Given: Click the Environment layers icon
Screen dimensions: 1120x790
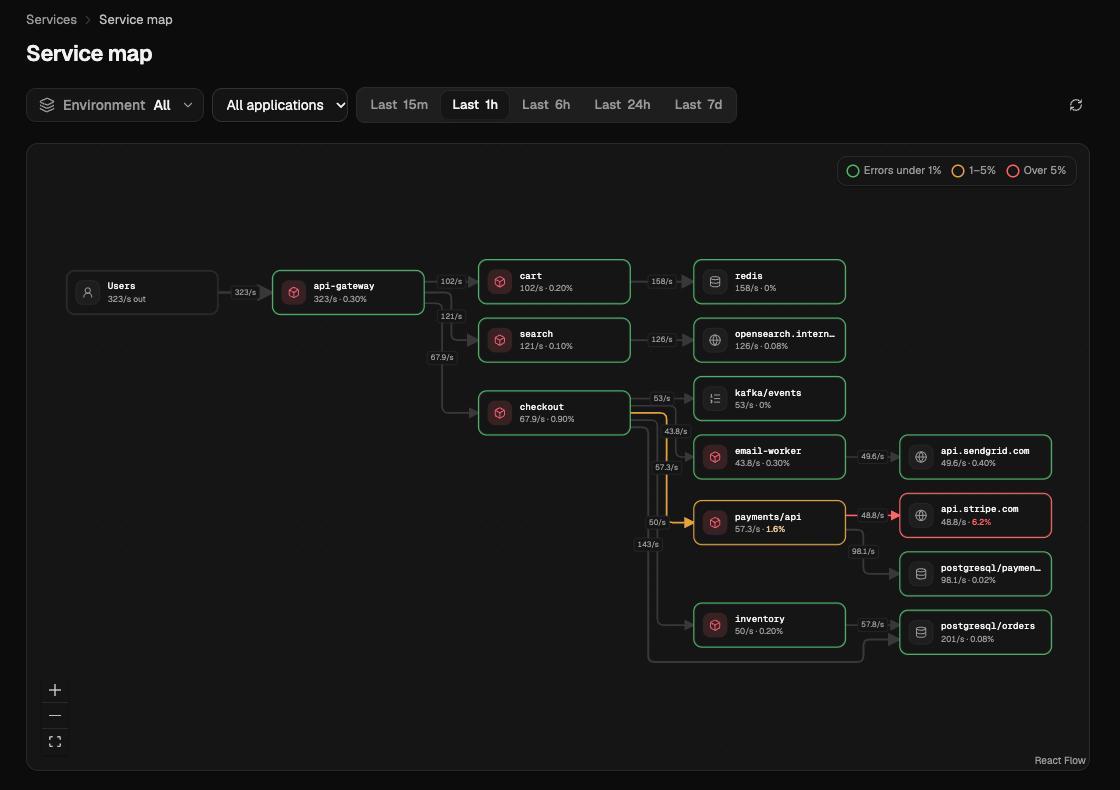Looking at the screenshot, I should pyautogui.click(x=47, y=105).
